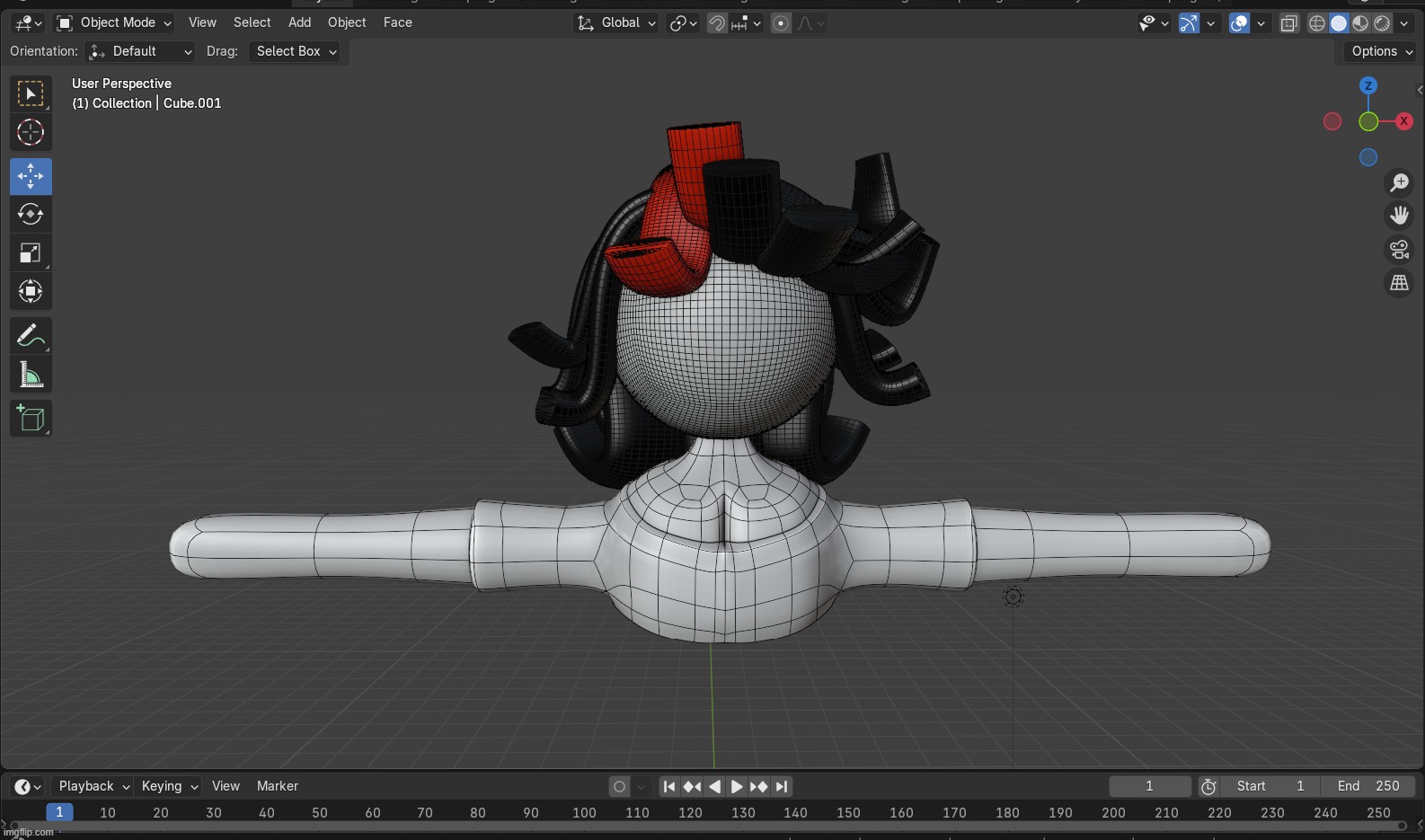The height and width of the screenshot is (840, 1425).
Task: Click the current frame field
Action: tap(1150, 786)
